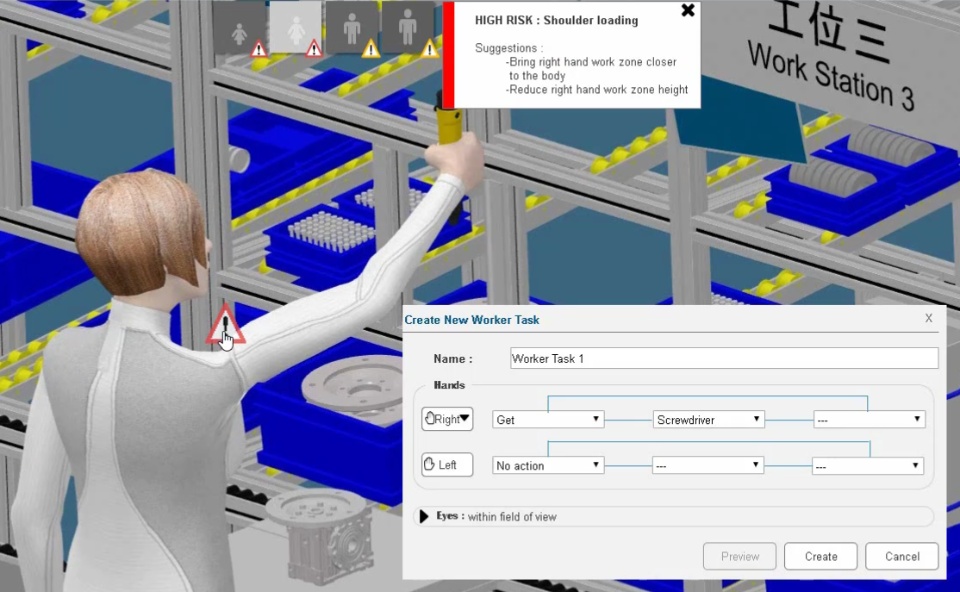Image resolution: width=960 pixels, height=592 pixels.
Task: Select the first male manikin icon
Action: coord(352,28)
